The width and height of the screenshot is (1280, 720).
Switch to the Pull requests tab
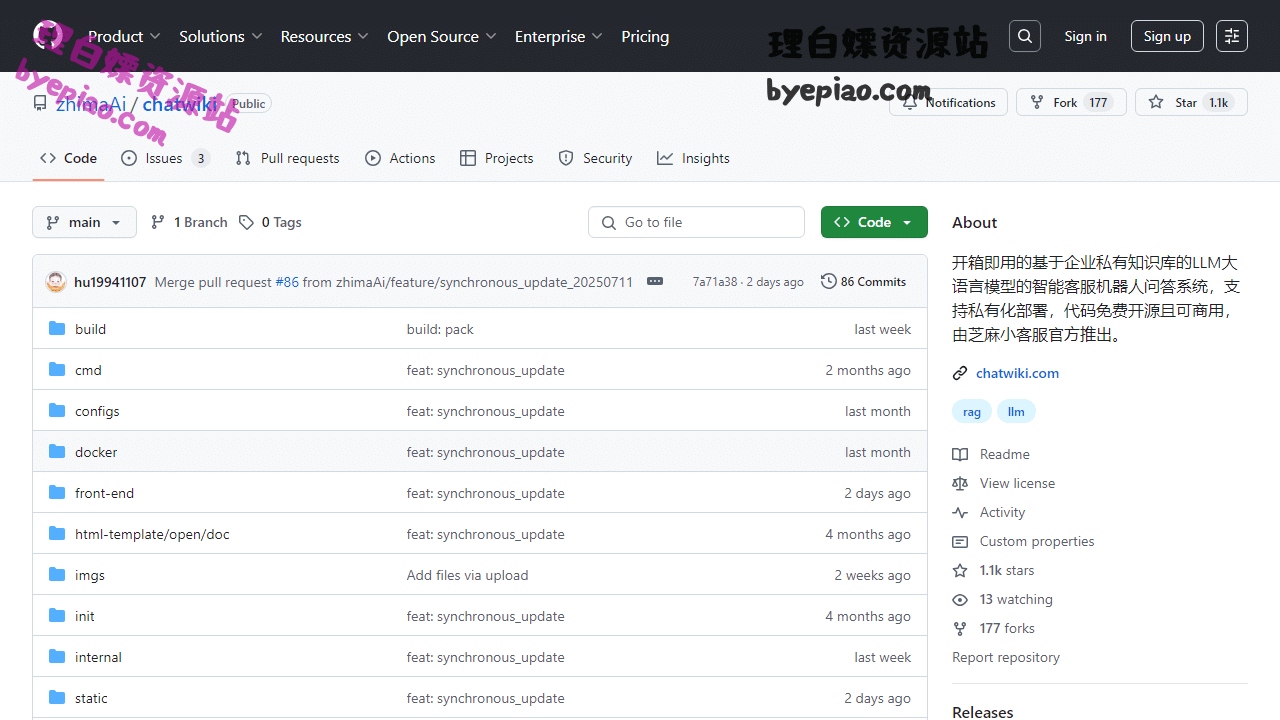(287, 158)
